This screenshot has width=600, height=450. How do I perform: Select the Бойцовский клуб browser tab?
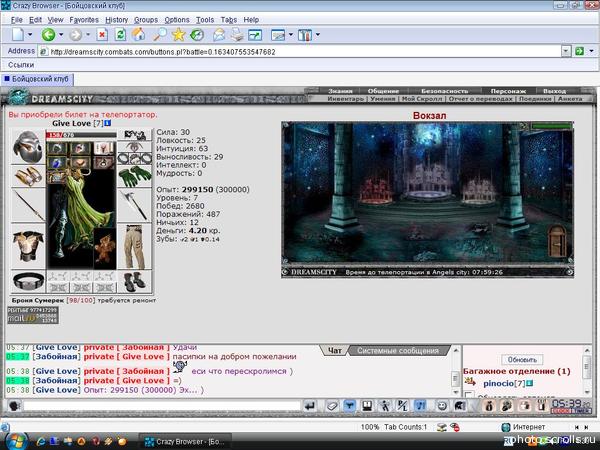(x=37, y=79)
